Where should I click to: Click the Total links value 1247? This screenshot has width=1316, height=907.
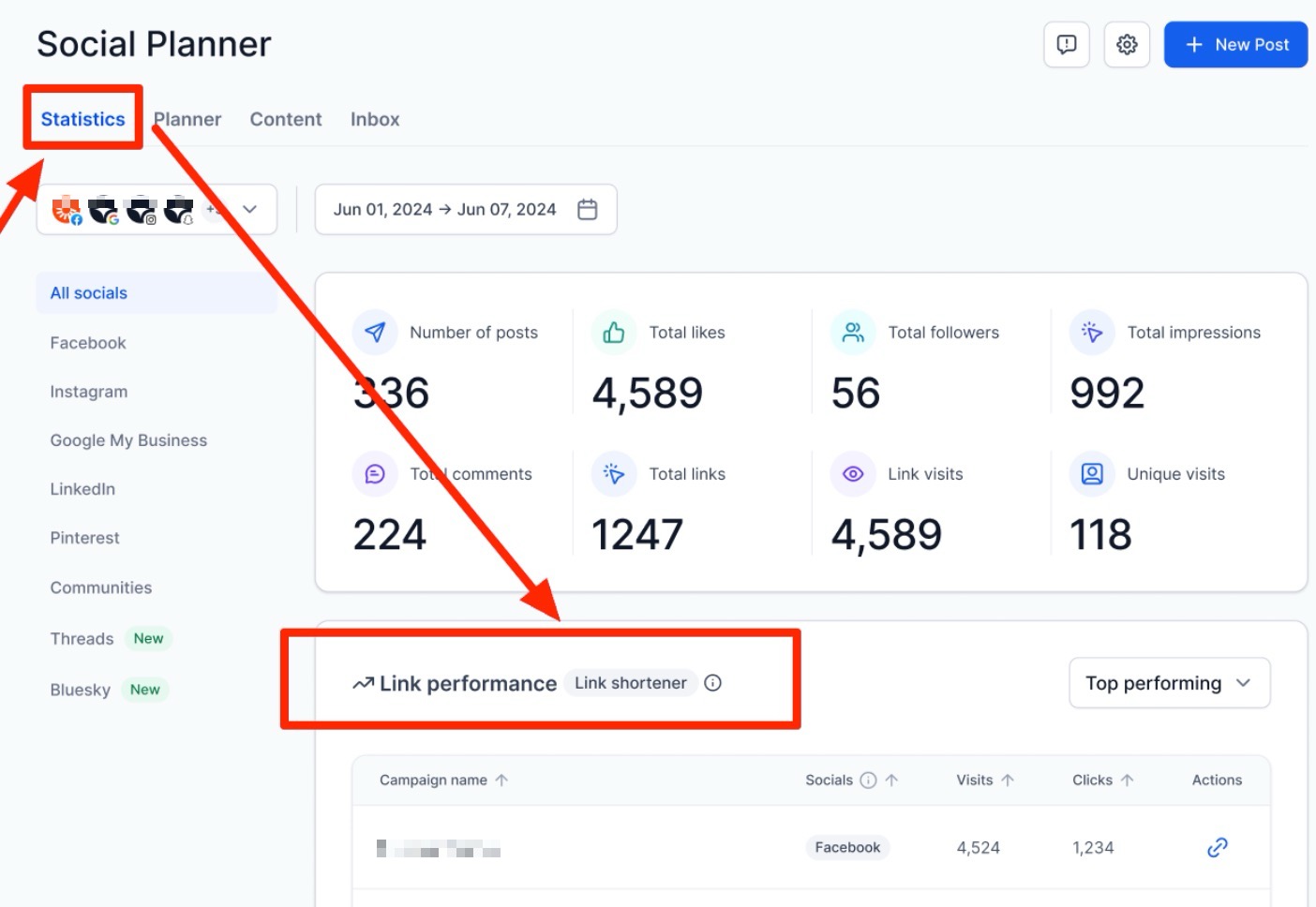point(637,535)
